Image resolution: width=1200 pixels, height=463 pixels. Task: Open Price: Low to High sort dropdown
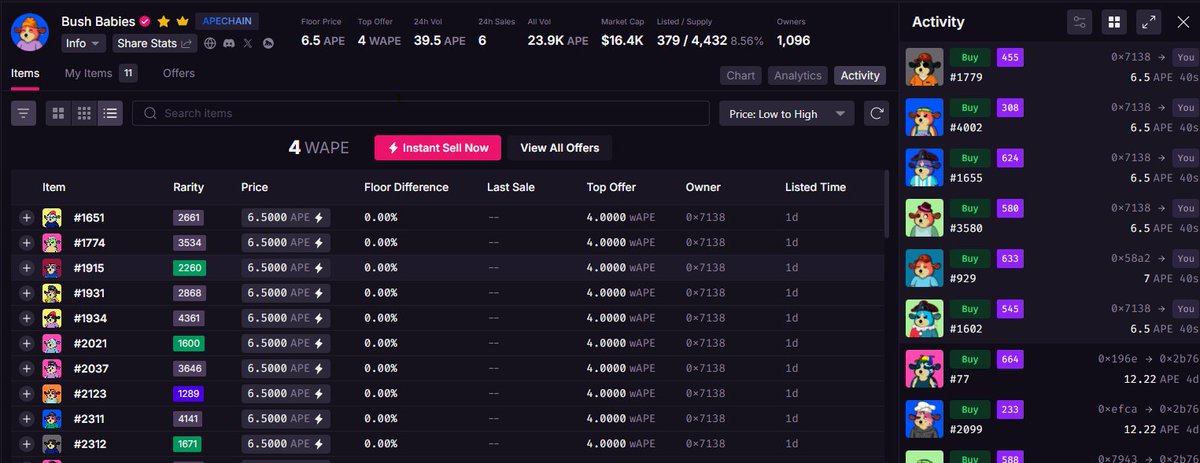[x=786, y=114]
